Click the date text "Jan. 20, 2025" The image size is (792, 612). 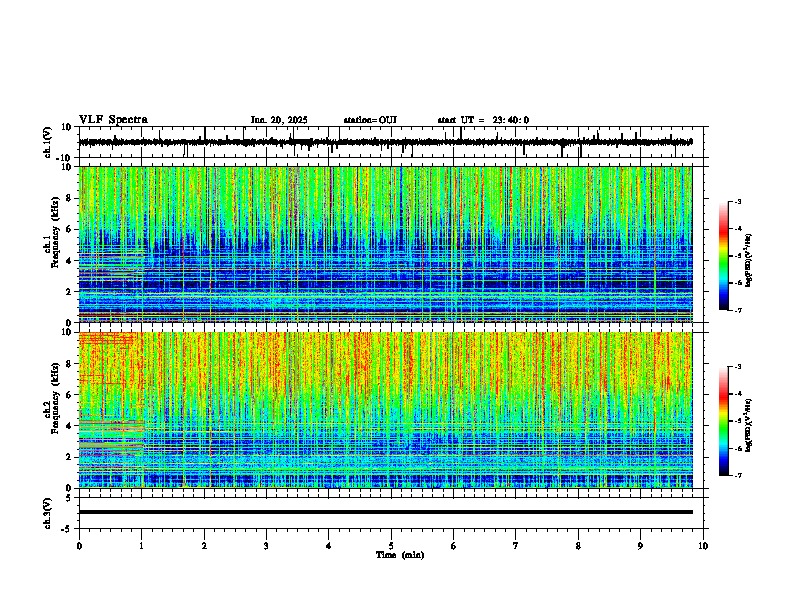pyautogui.click(x=279, y=120)
